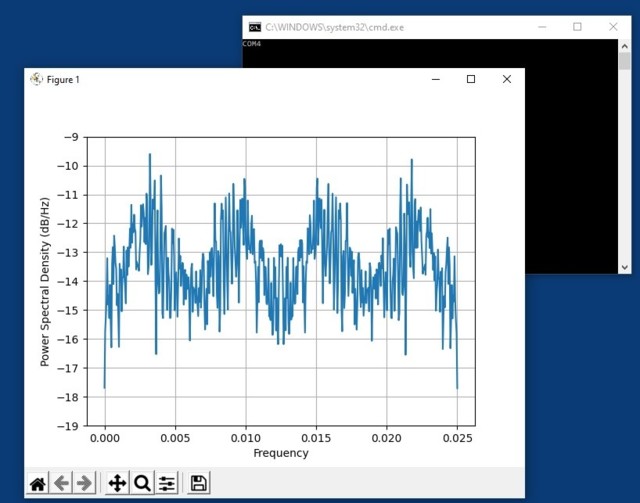Click the −19 tick label on the y-axis
The height and width of the screenshot is (503, 640).
click(x=68, y=426)
